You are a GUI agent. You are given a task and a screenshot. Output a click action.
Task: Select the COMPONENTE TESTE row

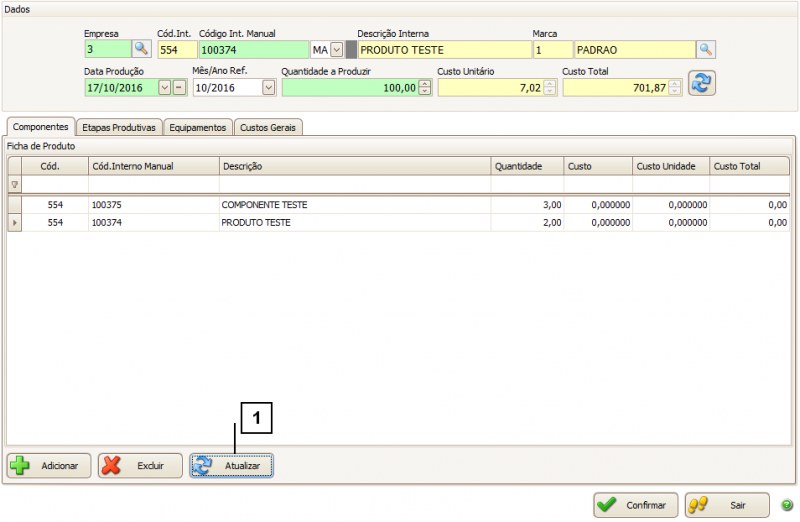[x=265, y=204]
